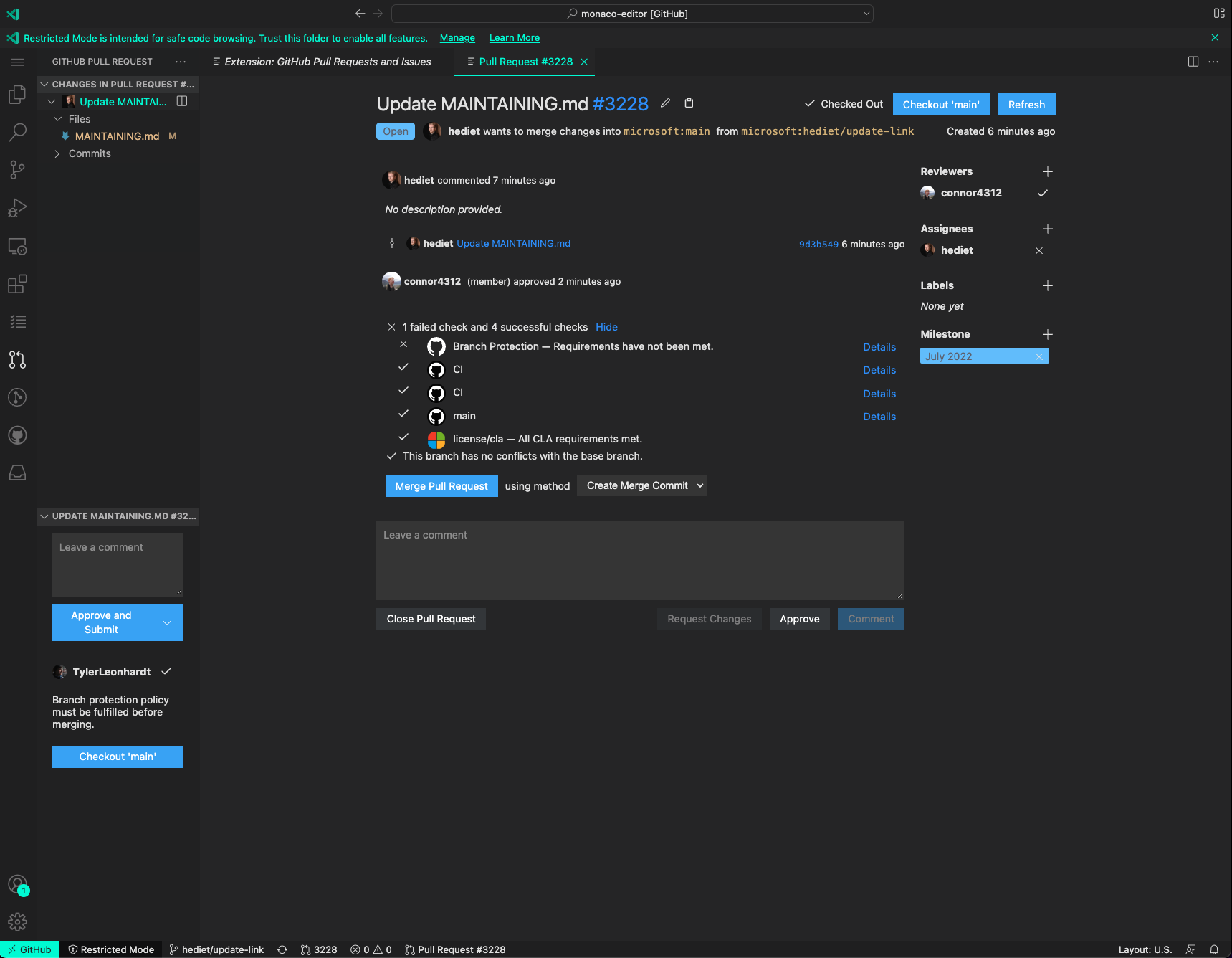Viewport: 1232px width, 958px height.
Task: Click in the Leave a comment field
Action: (x=640, y=561)
